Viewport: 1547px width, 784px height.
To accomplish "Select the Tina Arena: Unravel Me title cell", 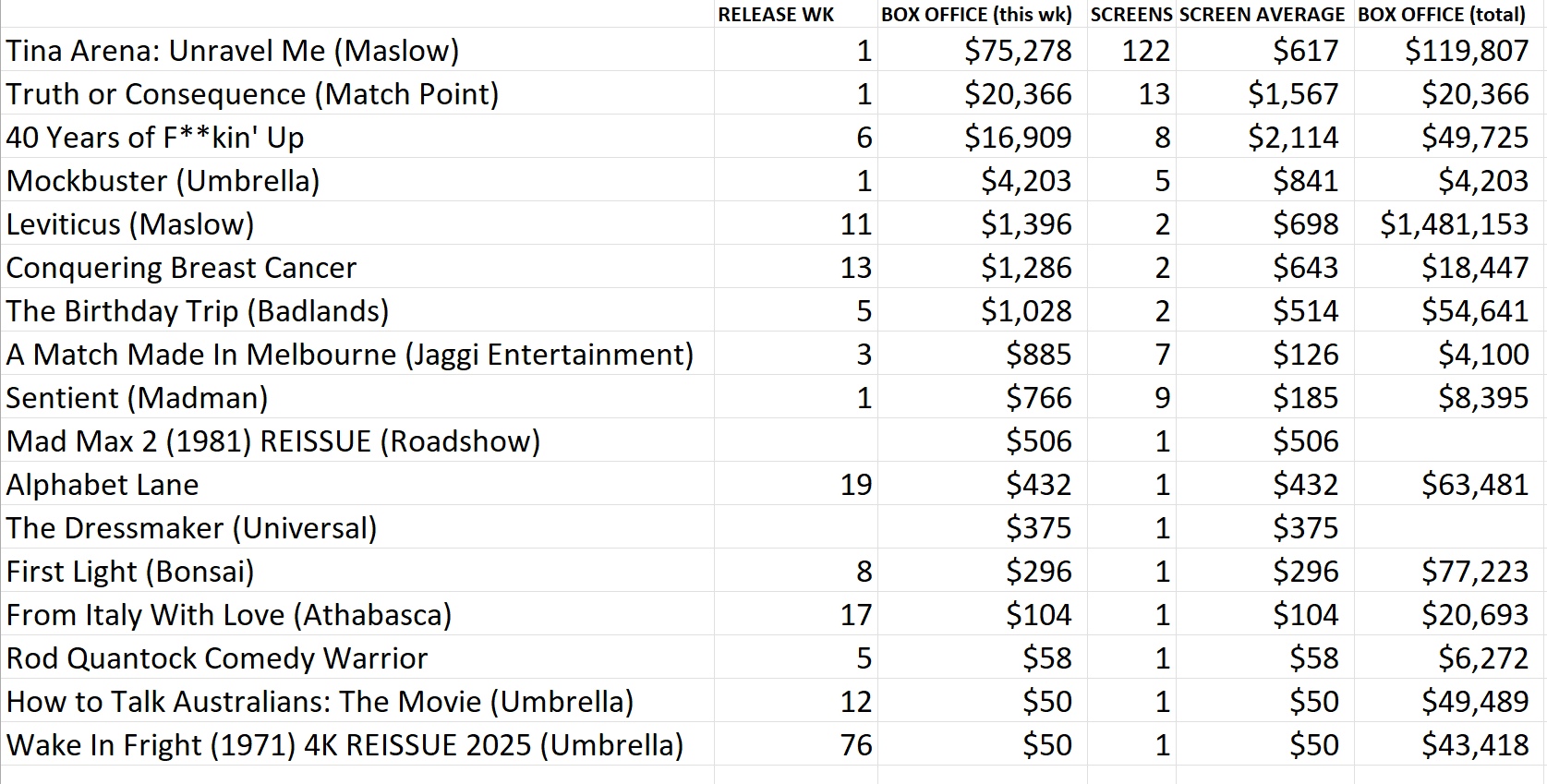I will coord(357,50).
